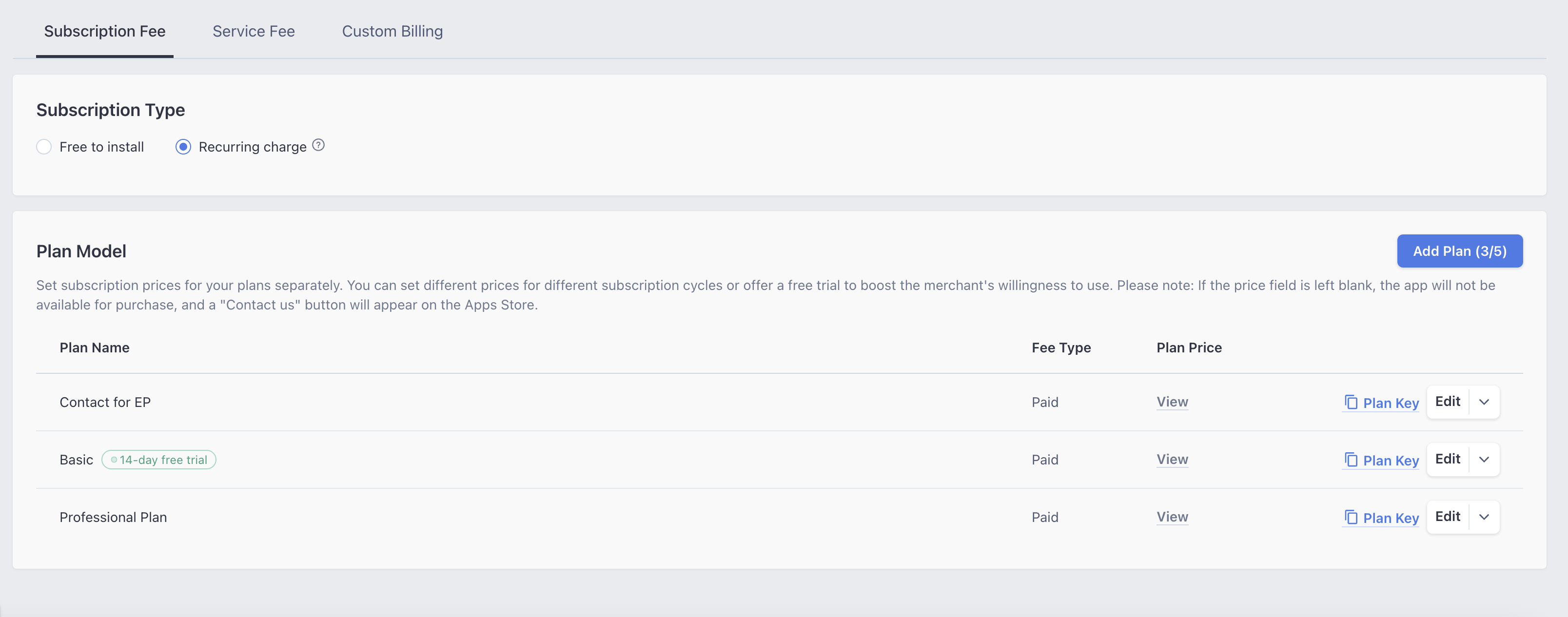Copy Plan Key icon for Professional Plan
The width and height of the screenshot is (1568, 617).
click(x=1351, y=517)
